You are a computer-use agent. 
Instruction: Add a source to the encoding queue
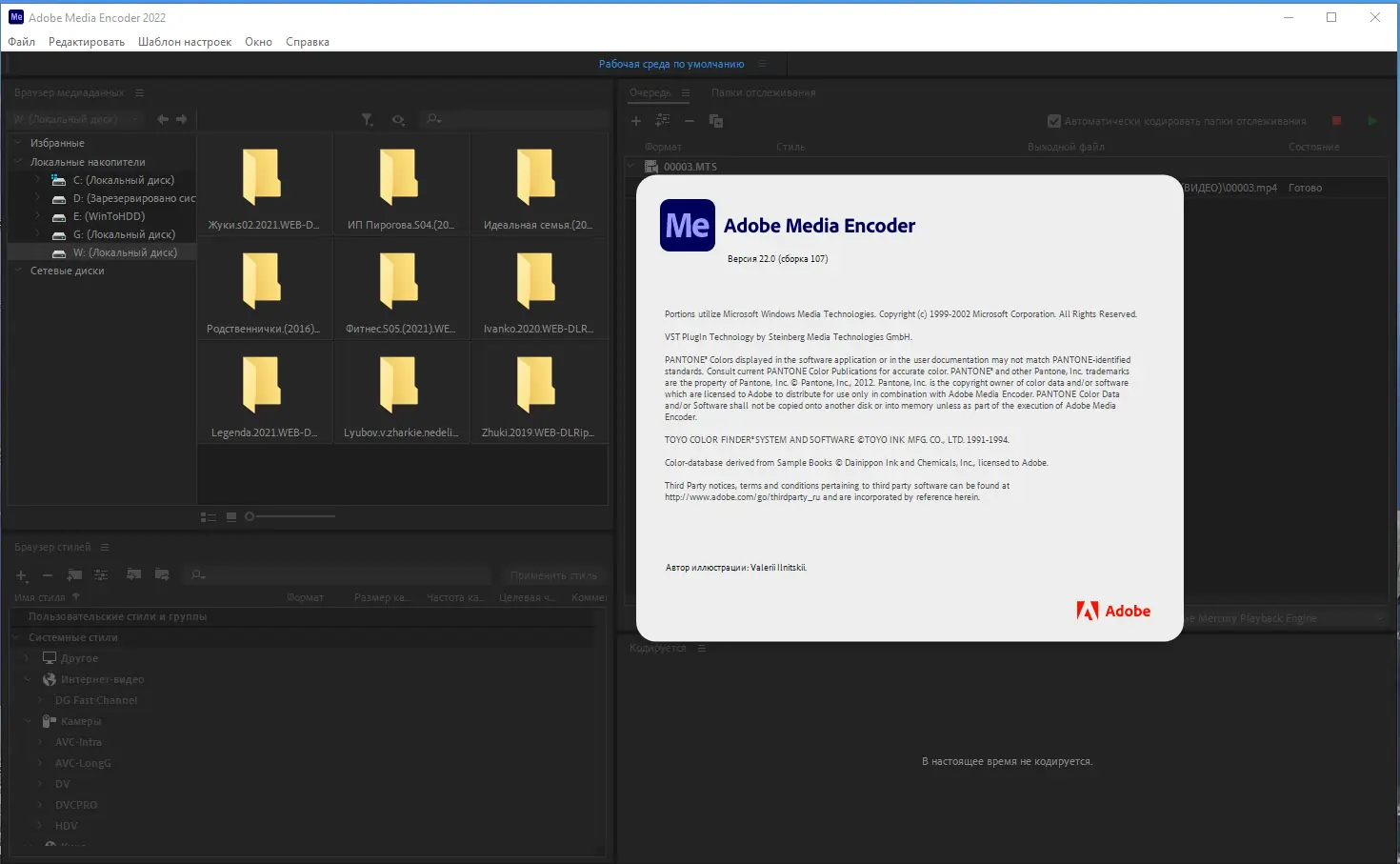click(x=636, y=121)
